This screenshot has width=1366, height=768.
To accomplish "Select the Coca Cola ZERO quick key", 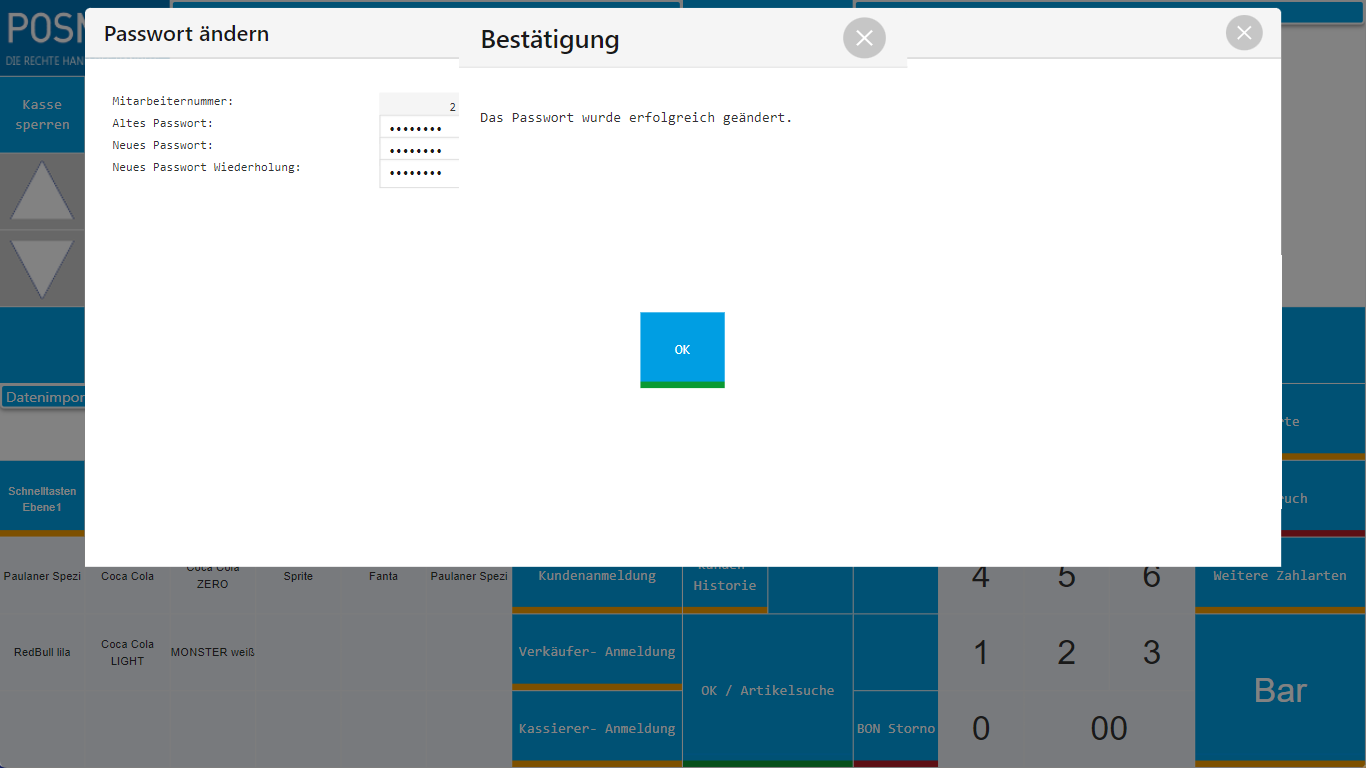I will [213, 576].
